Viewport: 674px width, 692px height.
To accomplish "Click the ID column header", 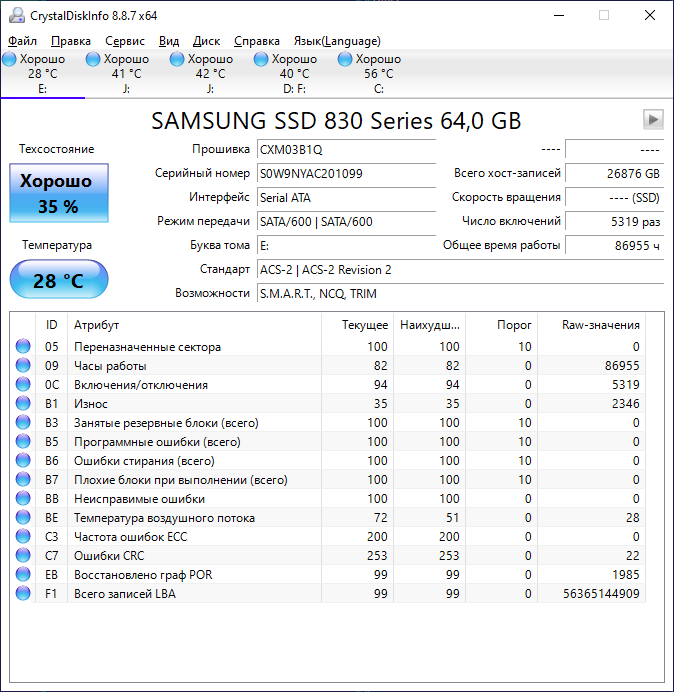I will 51,325.
